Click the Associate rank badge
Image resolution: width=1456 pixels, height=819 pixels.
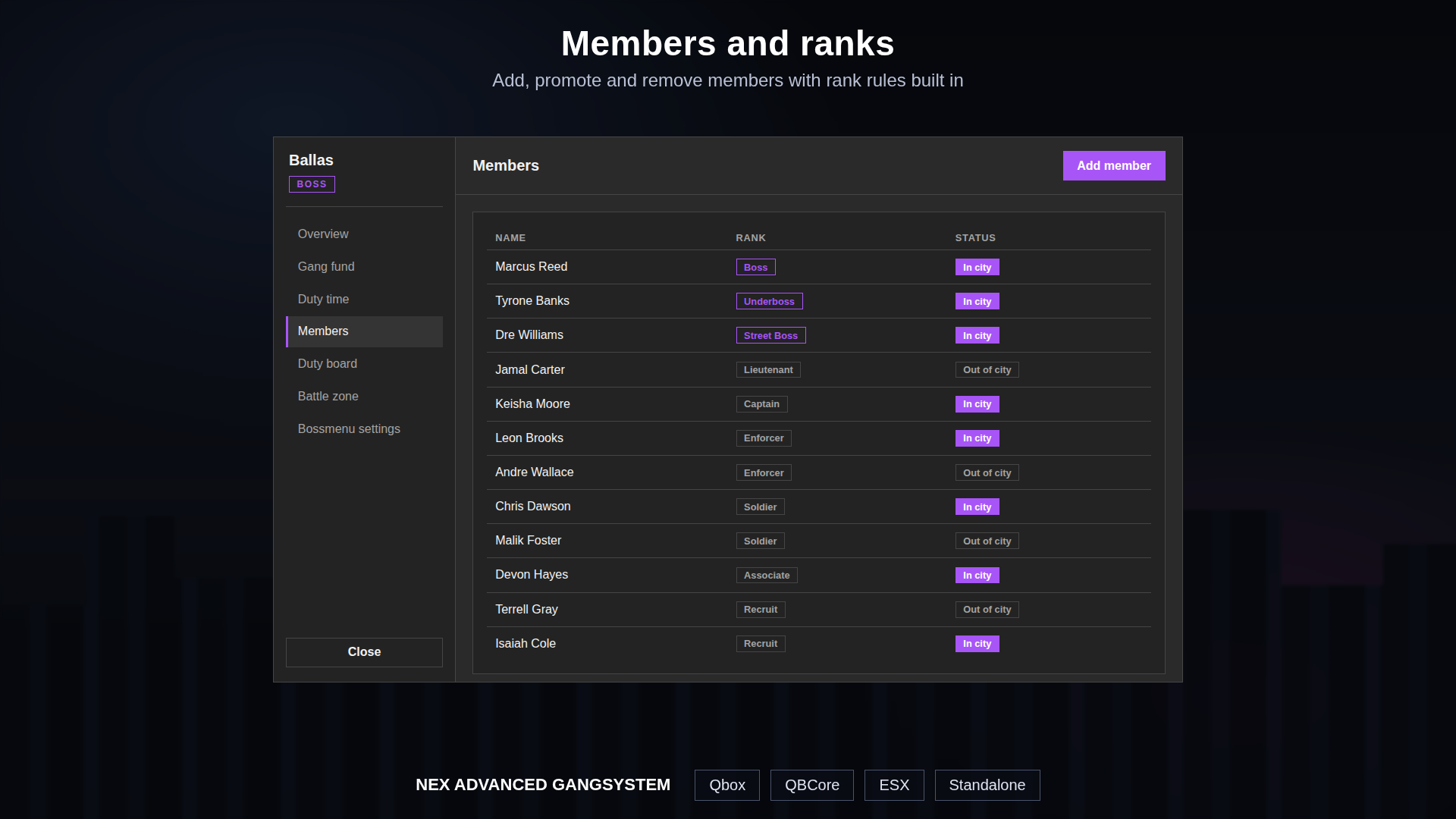pyautogui.click(x=767, y=576)
